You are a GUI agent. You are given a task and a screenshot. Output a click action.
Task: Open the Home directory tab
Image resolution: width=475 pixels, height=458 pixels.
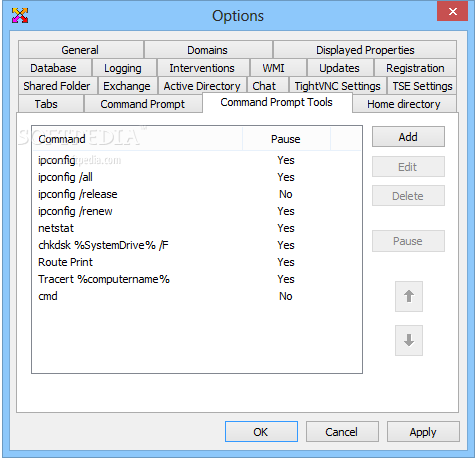coord(404,104)
